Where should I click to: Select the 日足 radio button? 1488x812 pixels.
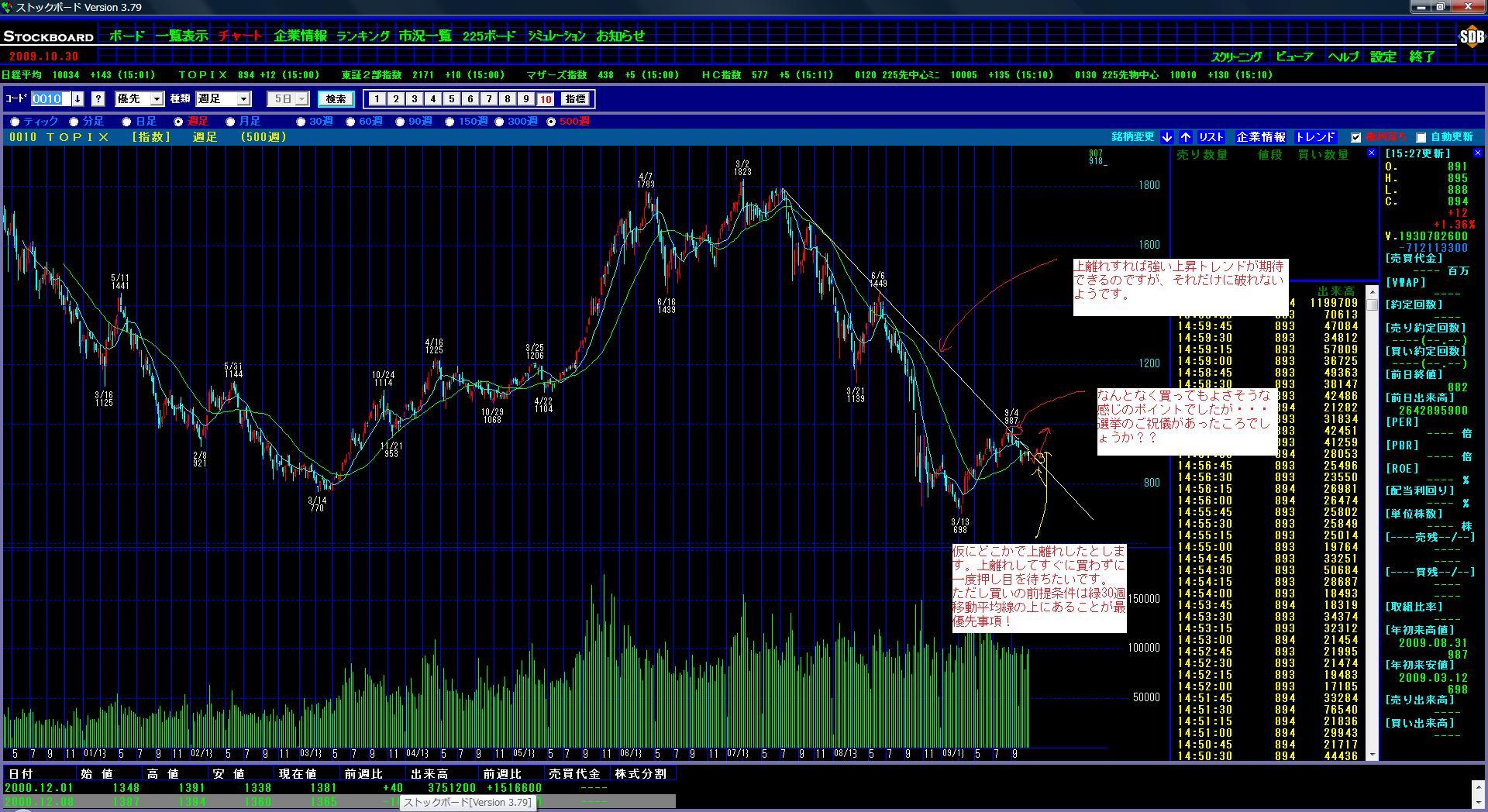[127, 122]
